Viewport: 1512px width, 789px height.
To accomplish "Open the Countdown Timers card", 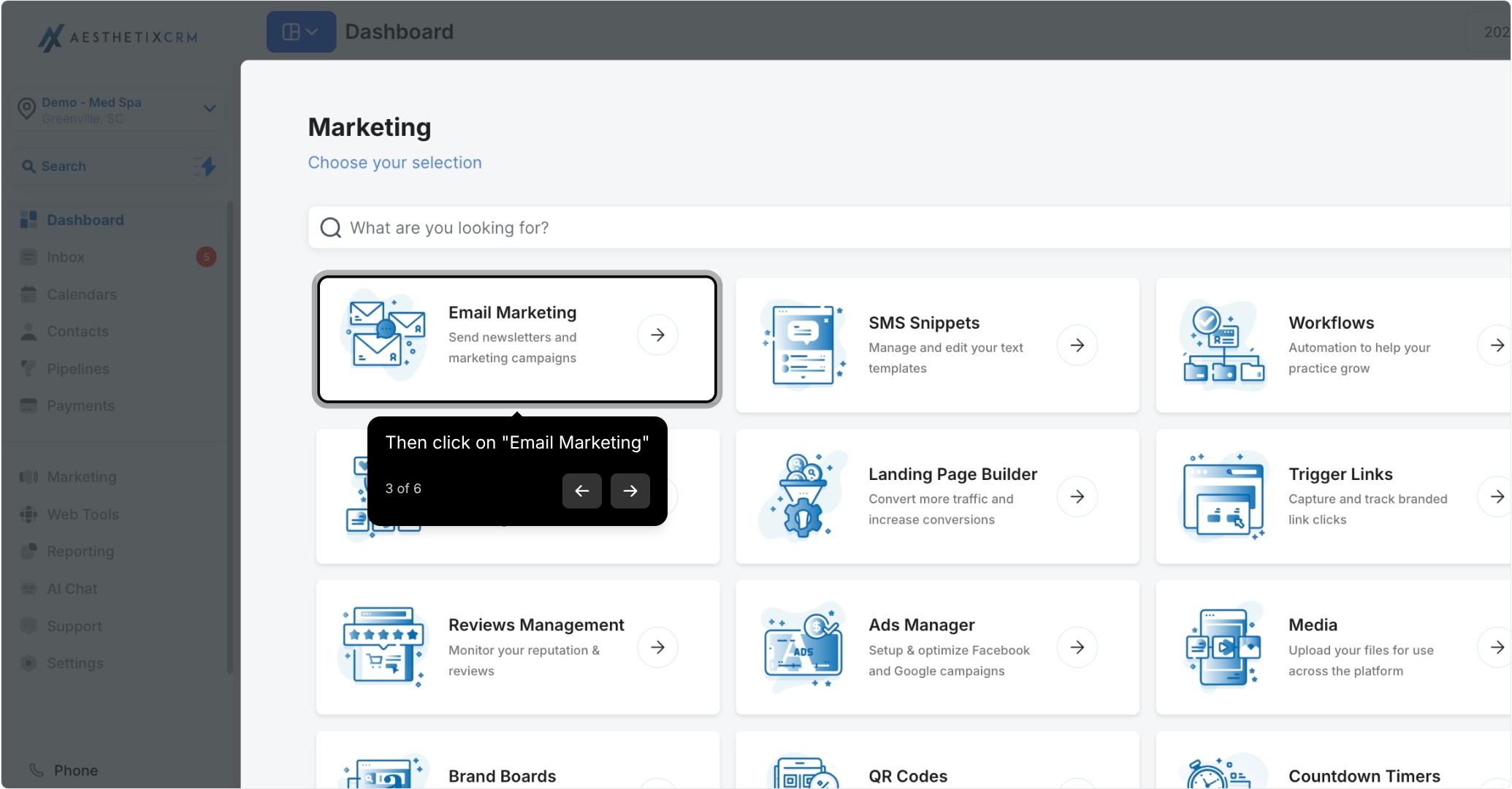I will pyautogui.click(x=1333, y=760).
